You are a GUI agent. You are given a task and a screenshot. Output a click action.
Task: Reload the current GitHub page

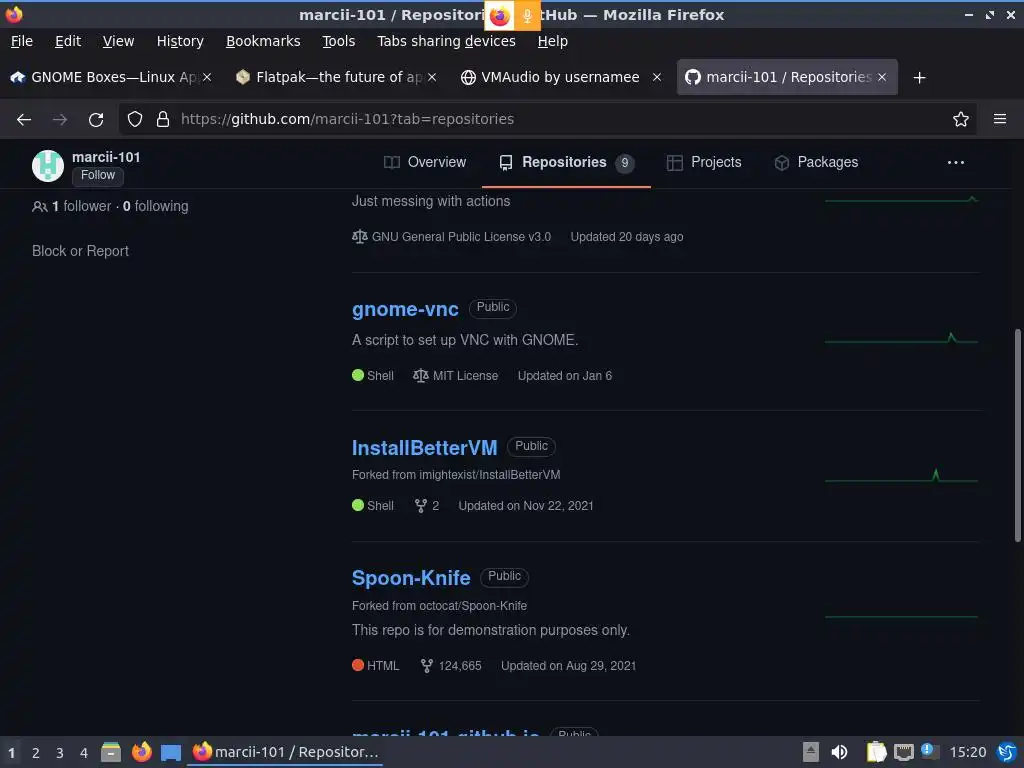point(96,120)
